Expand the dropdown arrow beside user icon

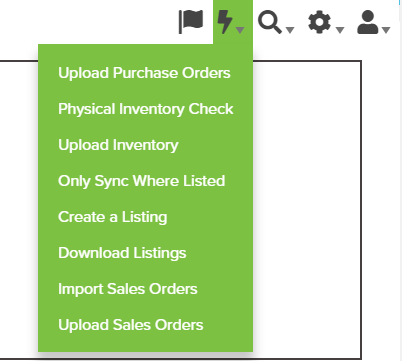386,30
